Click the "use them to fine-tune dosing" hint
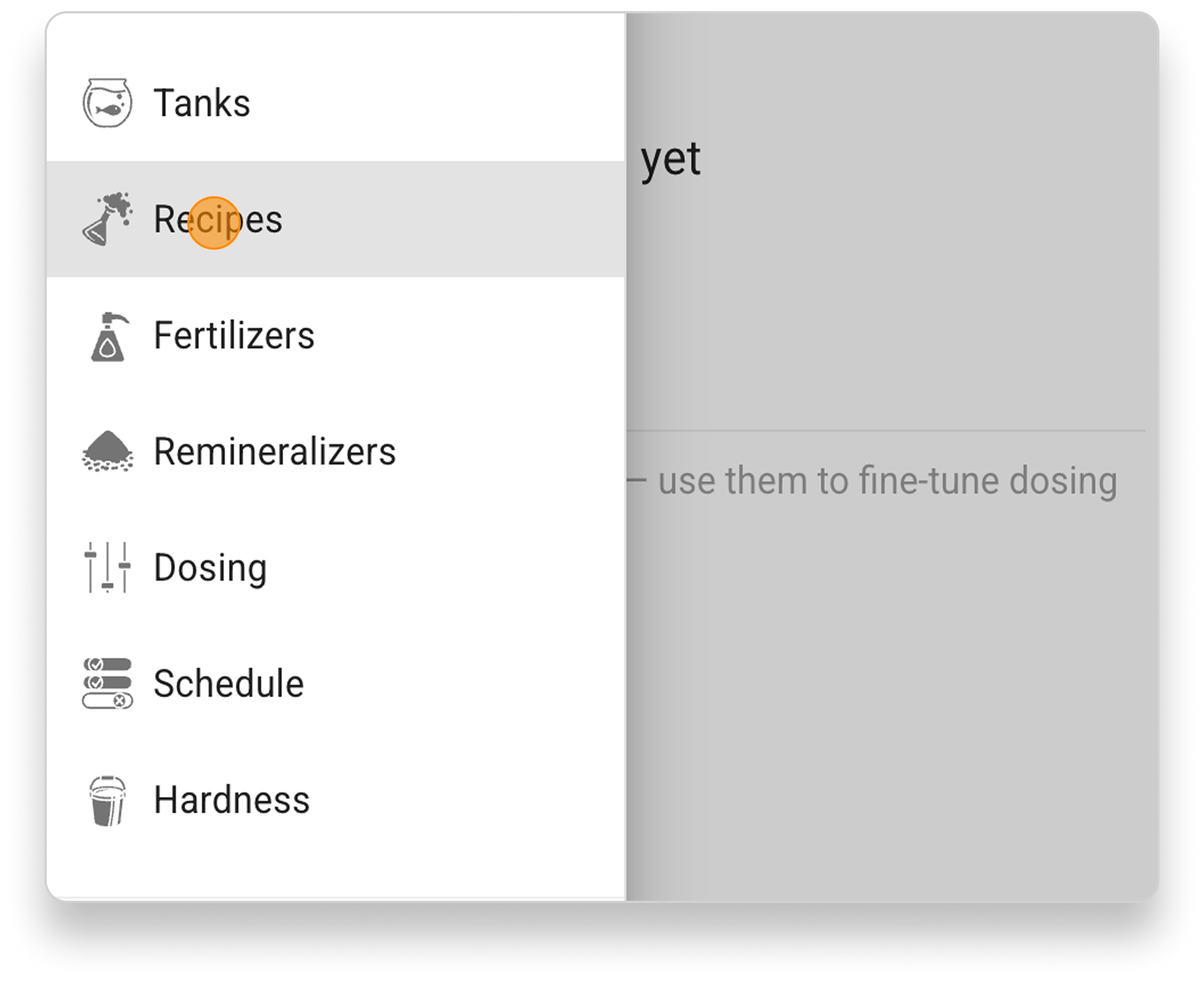 point(887,481)
